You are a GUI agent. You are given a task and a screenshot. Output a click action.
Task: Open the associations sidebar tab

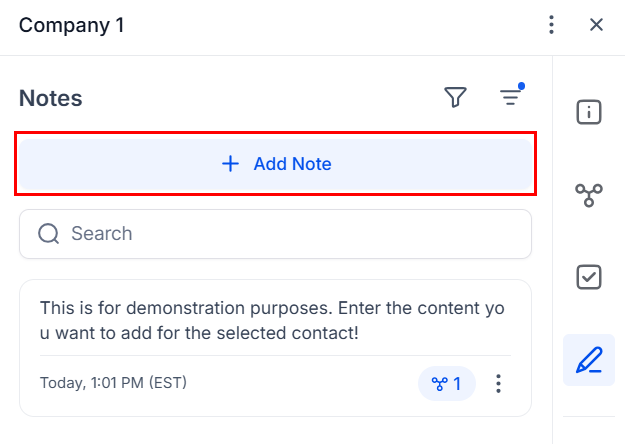tap(589, 195)
